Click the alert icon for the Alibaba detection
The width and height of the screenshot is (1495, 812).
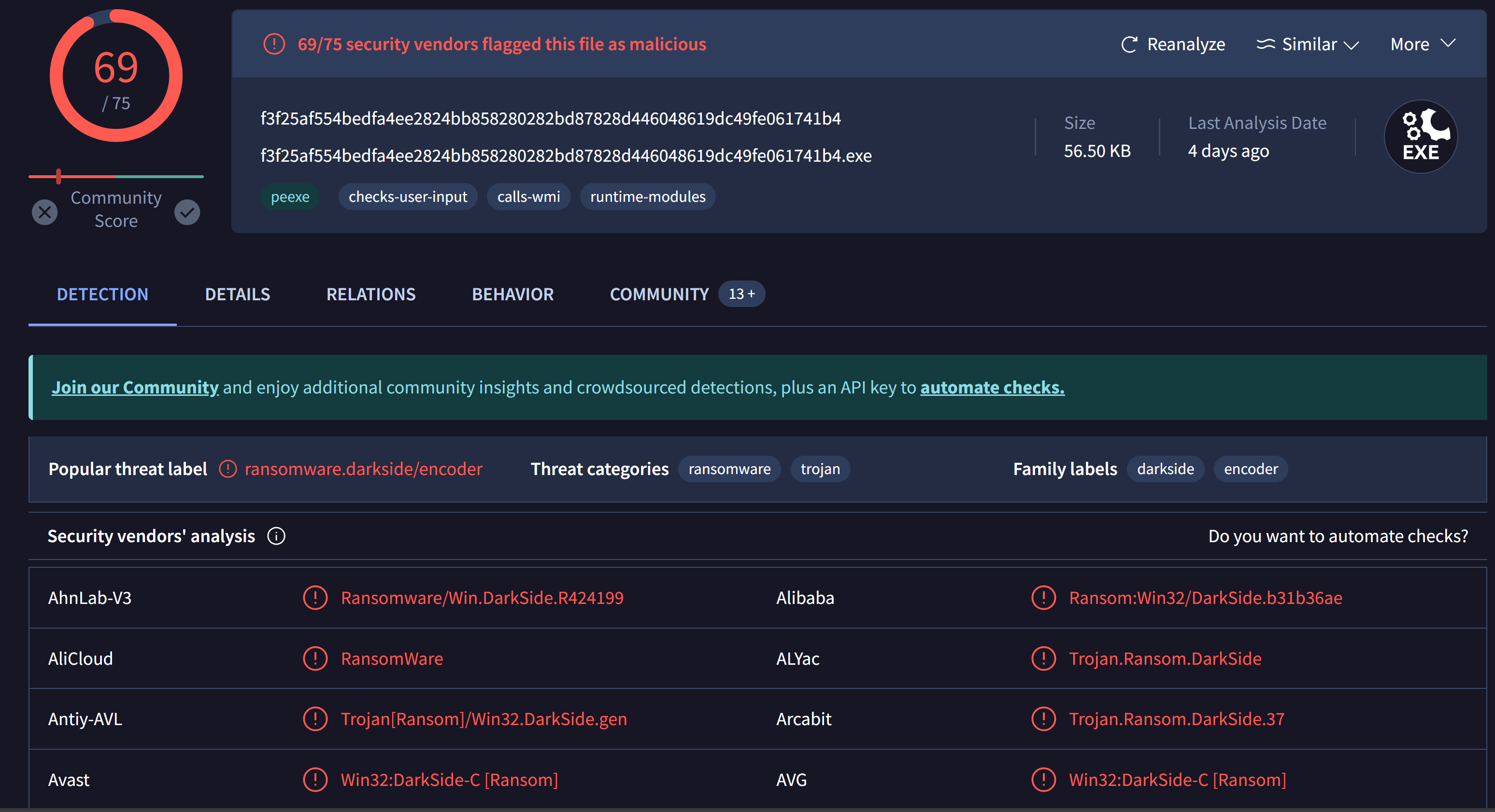(x=1043, y=597)
